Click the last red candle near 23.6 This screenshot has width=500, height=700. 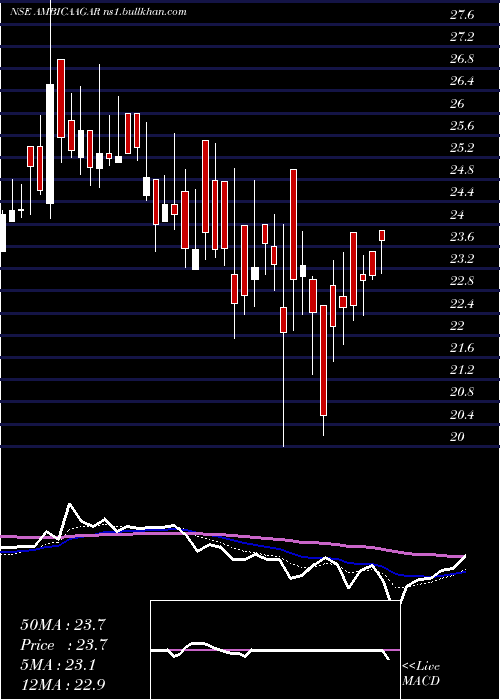(x=382, y=235)
